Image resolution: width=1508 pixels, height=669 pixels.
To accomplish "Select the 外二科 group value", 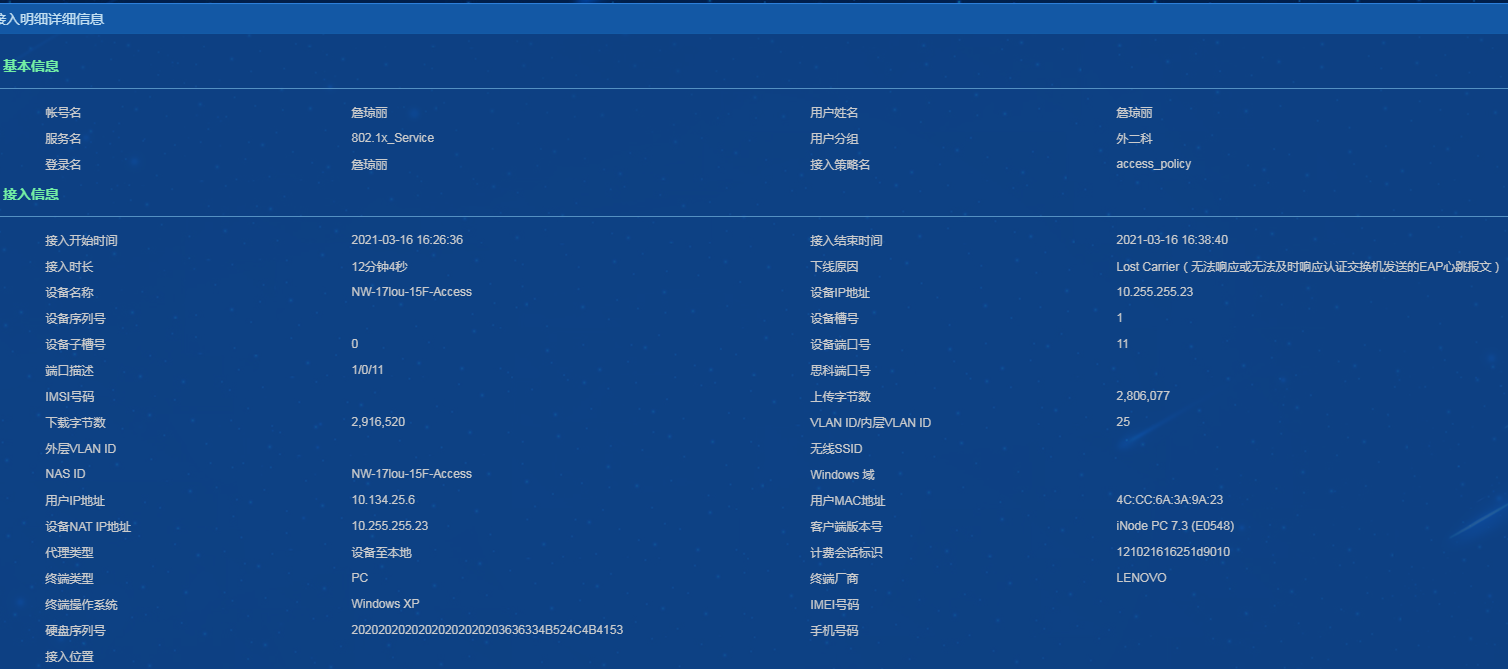I will tap(1134, 139).
